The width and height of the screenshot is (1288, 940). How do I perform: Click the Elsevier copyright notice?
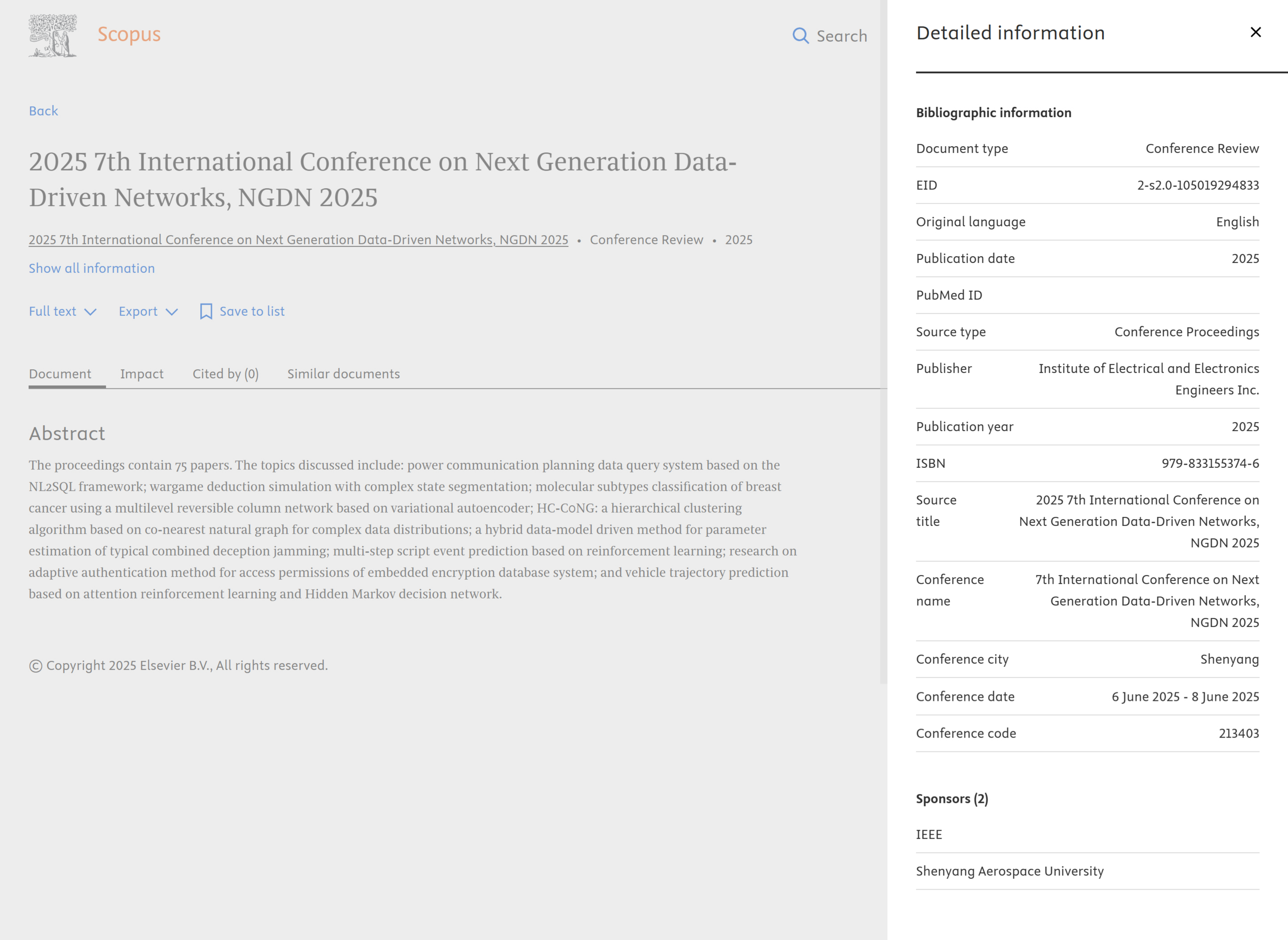179,666
